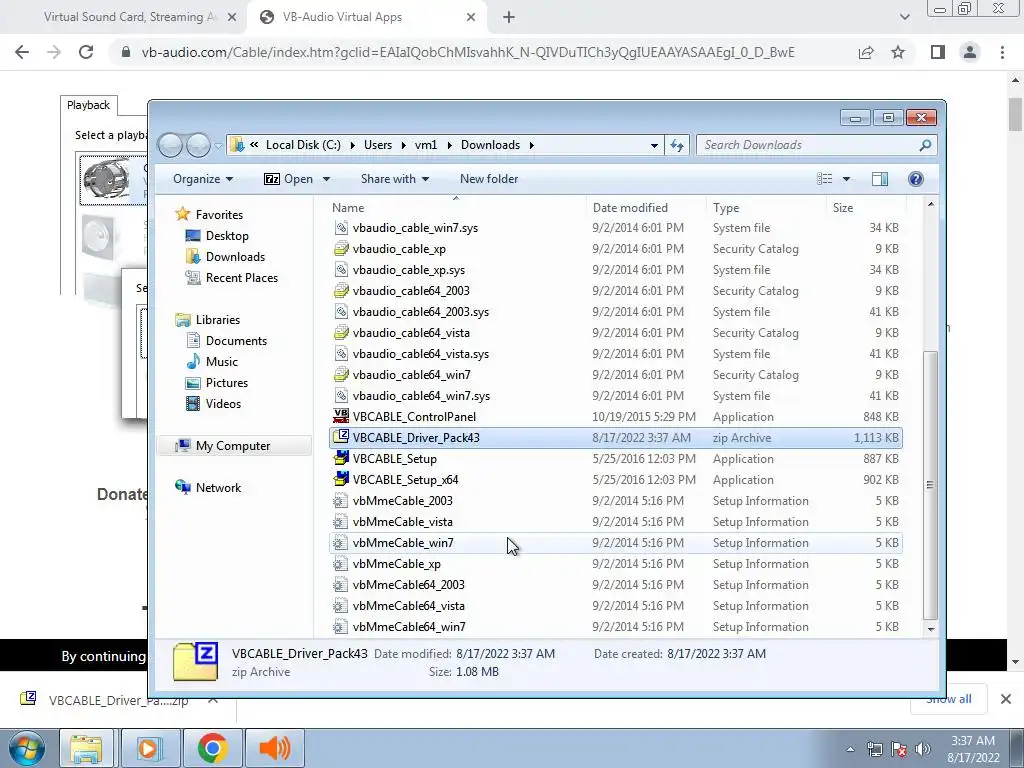The width and height of the screenshot is (1024, 768).
Task: Sort files by Type column
Action: 765,208
